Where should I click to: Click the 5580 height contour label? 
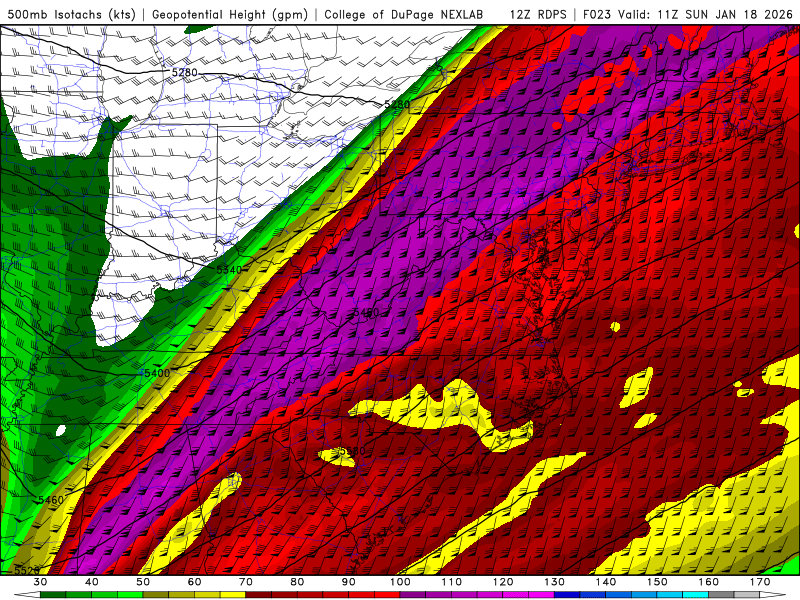pos(352,451)
